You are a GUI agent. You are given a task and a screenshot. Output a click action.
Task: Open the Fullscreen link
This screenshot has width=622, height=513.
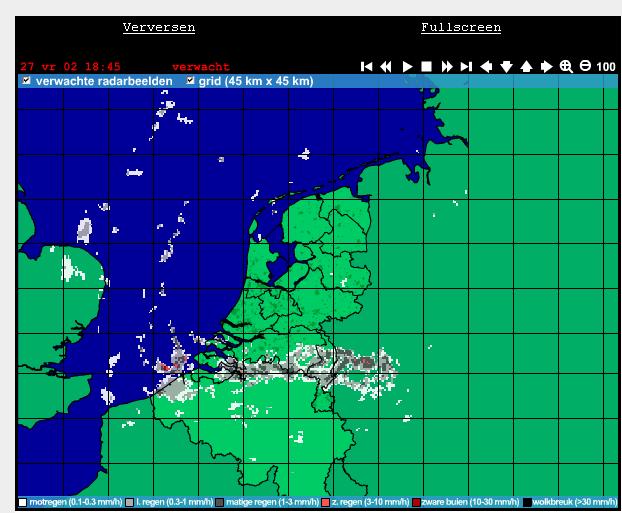tap(461, 27)
